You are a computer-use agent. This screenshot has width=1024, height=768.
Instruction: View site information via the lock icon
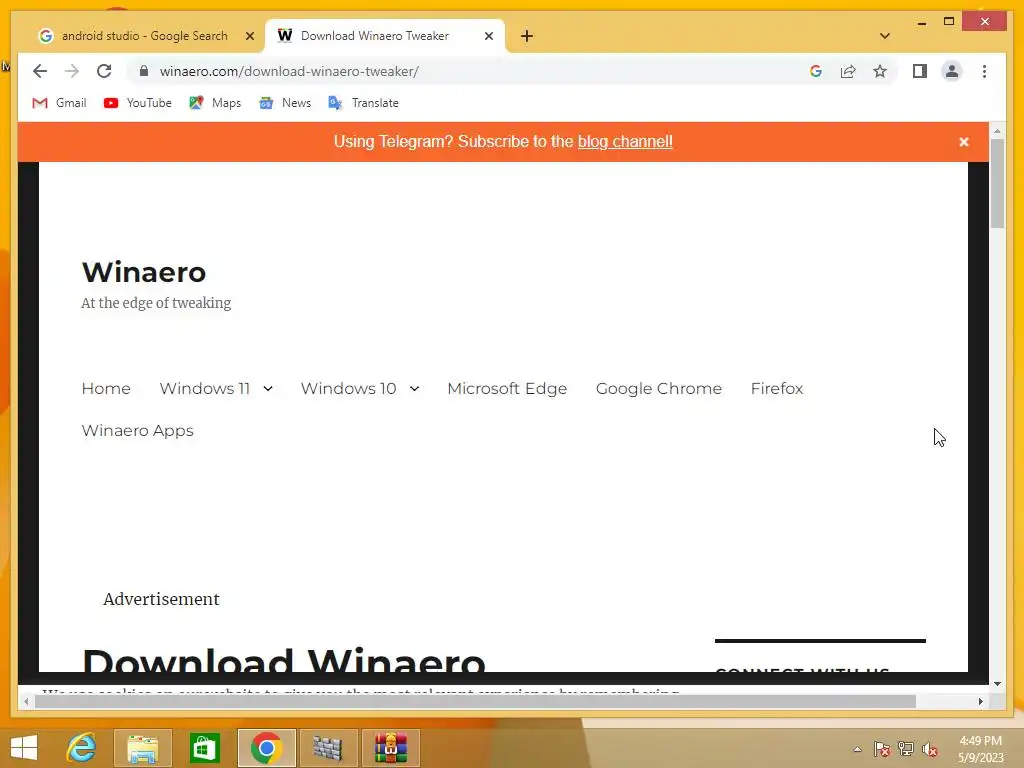click(x=144, y=71)
